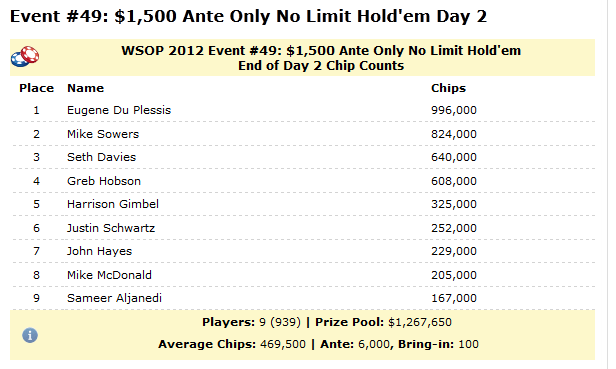Click the Chips column header

[448, 88]
